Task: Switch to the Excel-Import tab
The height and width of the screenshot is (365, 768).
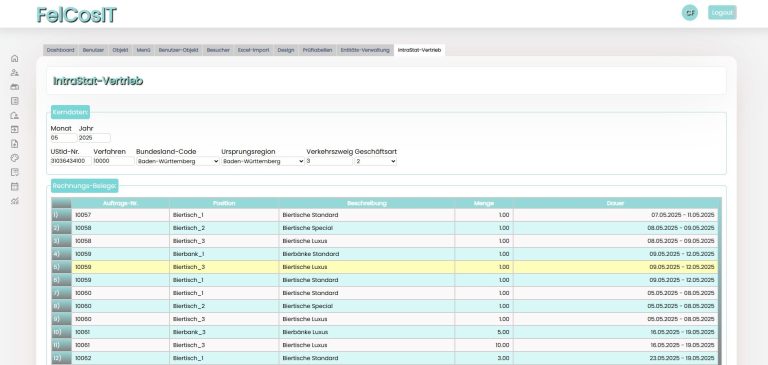Action: [x=254, y=50]
